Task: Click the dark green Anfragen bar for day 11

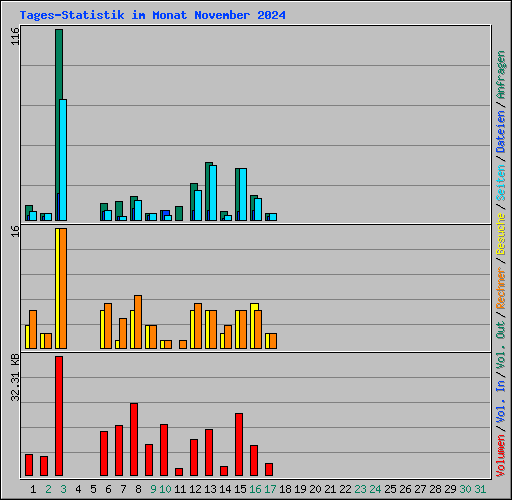Action: pyautogui.click(x=179, y=213)
